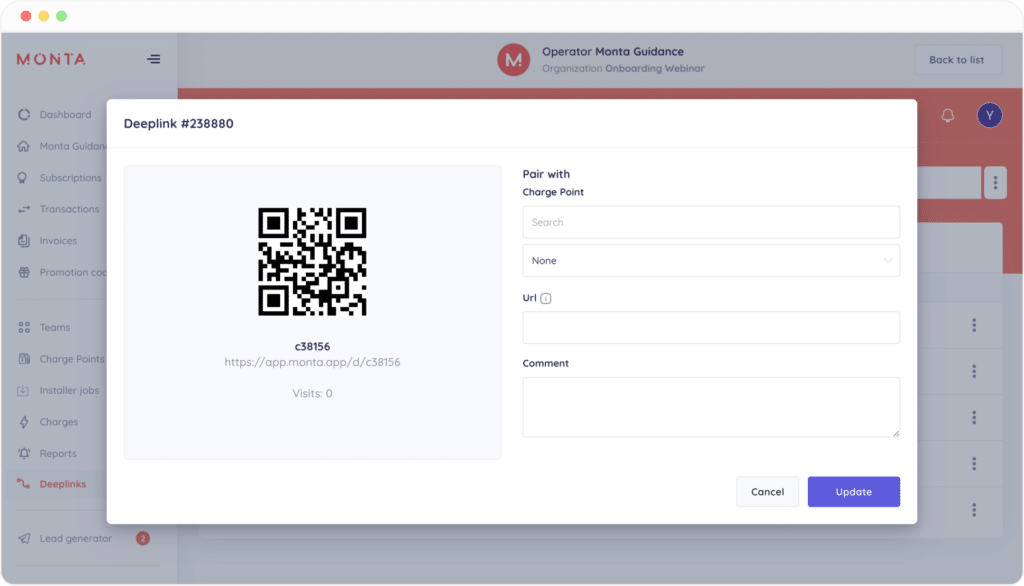Open the Dashboard menu item
Viewport: 1024px width, 586px height.
click(x=65, y=114)
